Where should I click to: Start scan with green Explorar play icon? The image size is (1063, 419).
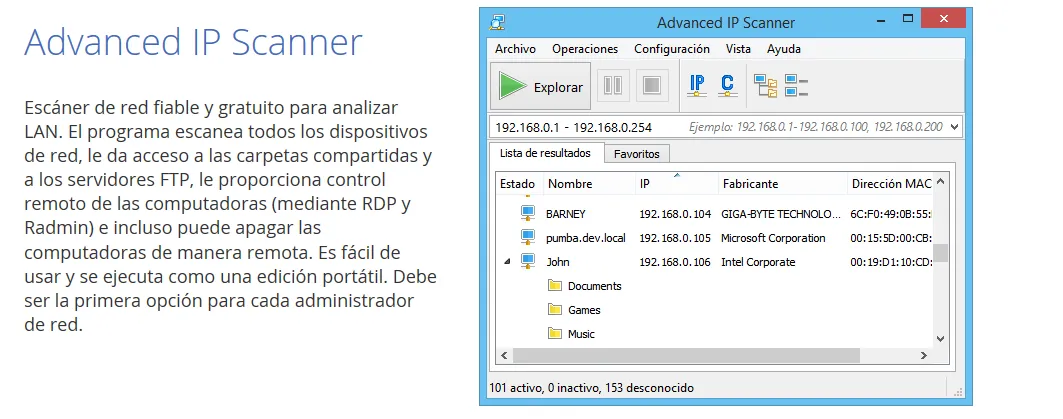click(513, 86)
